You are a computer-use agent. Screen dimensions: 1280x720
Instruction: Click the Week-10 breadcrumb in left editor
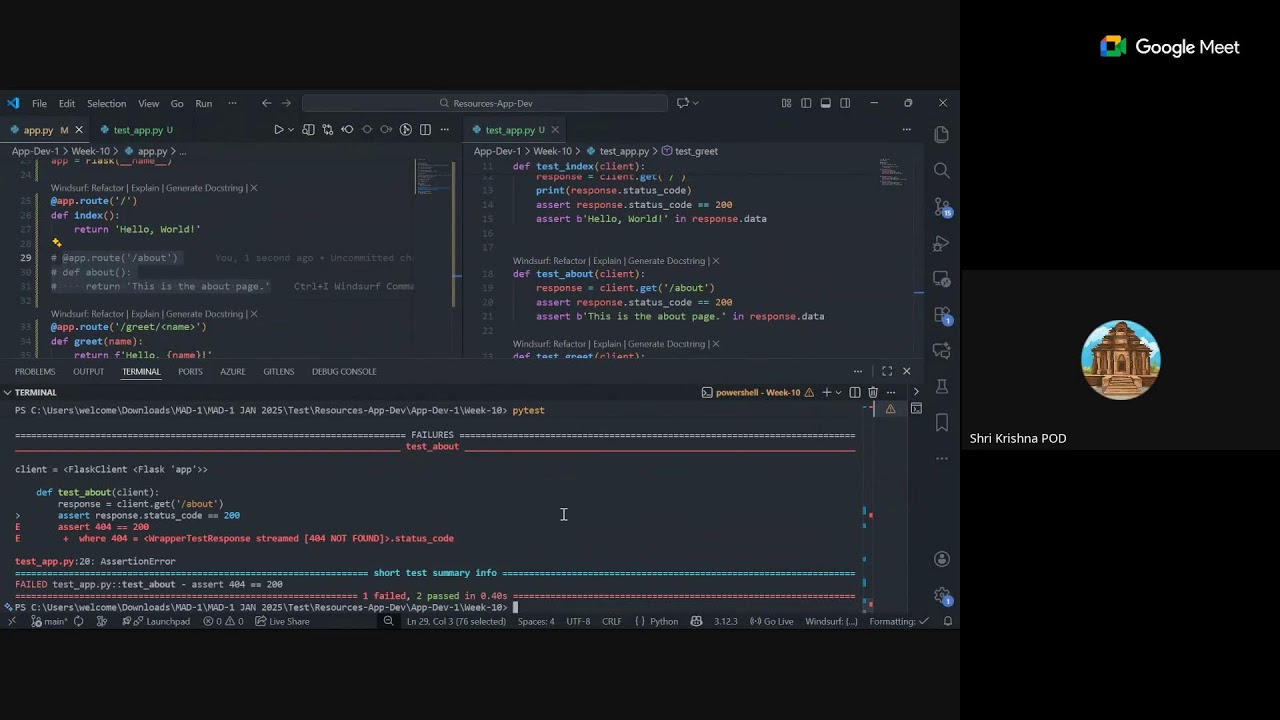coord(90,152)
